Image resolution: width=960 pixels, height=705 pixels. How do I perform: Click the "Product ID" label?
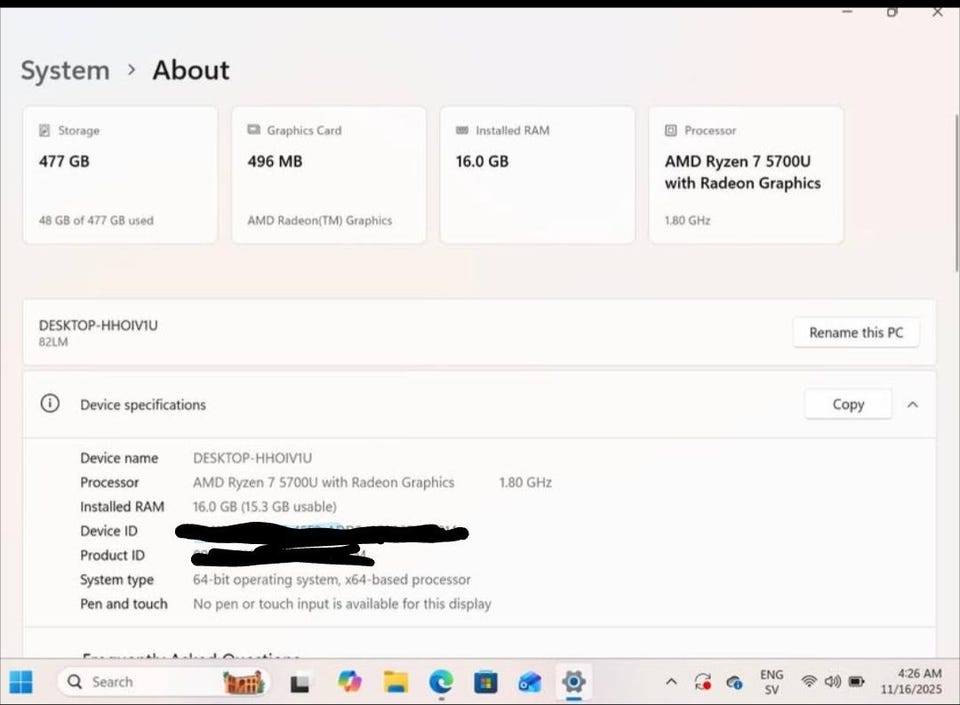coord(113,555)
